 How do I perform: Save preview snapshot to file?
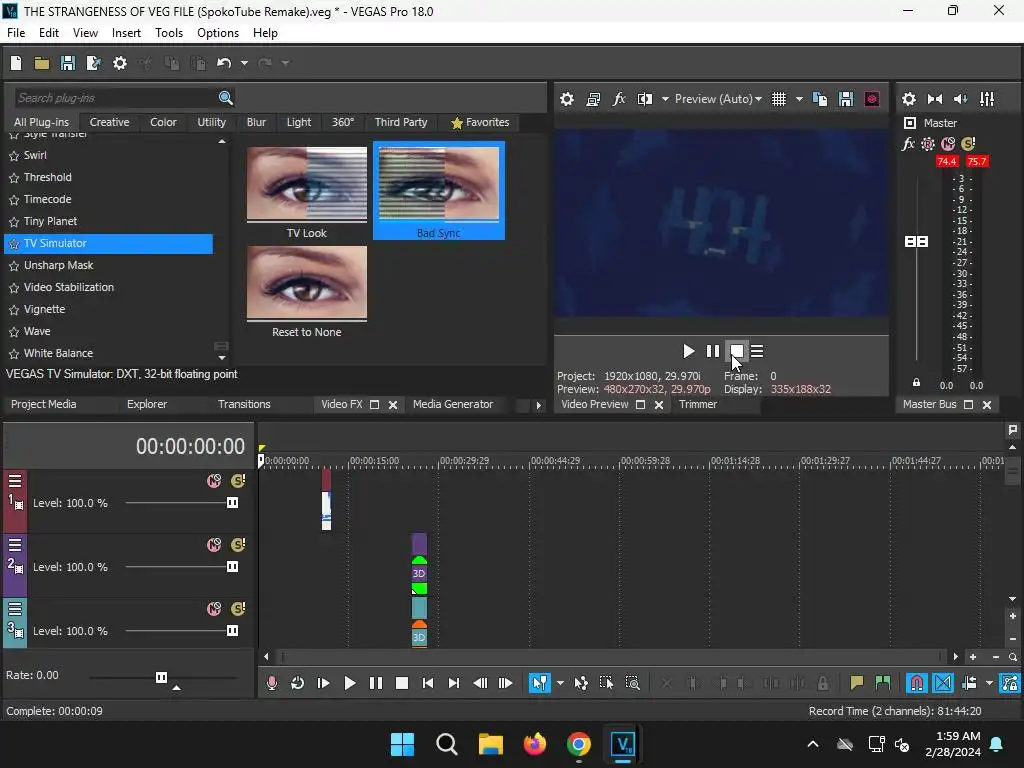pos(846,99)
